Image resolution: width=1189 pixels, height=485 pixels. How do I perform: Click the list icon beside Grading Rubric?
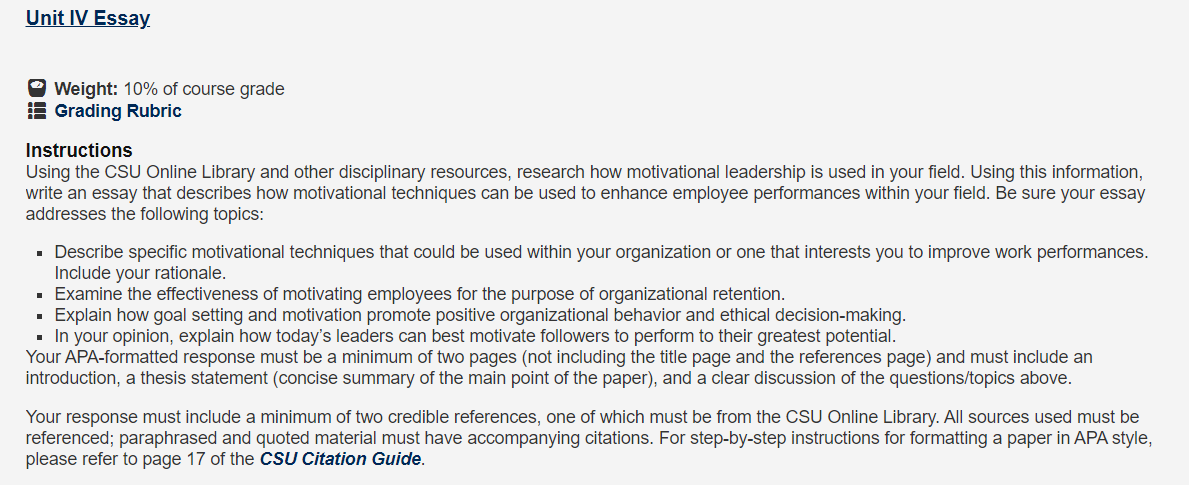click(x=36, y=111)
